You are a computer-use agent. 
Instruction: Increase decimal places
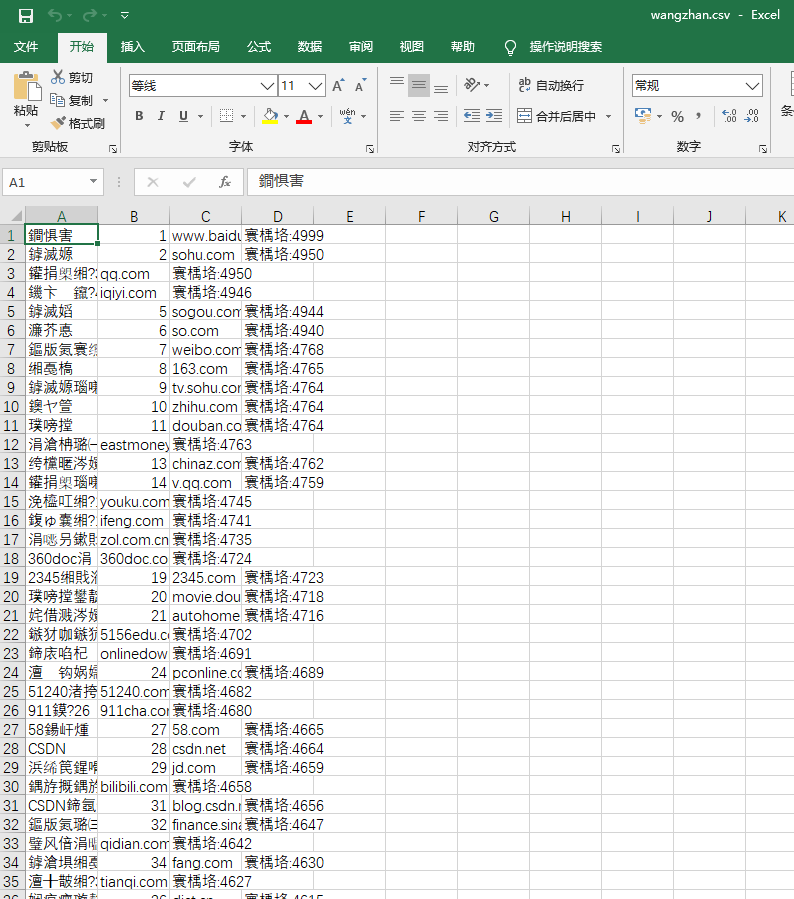729,116
